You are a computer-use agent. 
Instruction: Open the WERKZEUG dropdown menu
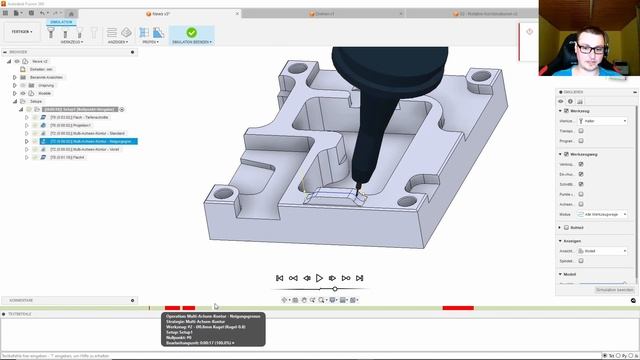coord(72,42)
